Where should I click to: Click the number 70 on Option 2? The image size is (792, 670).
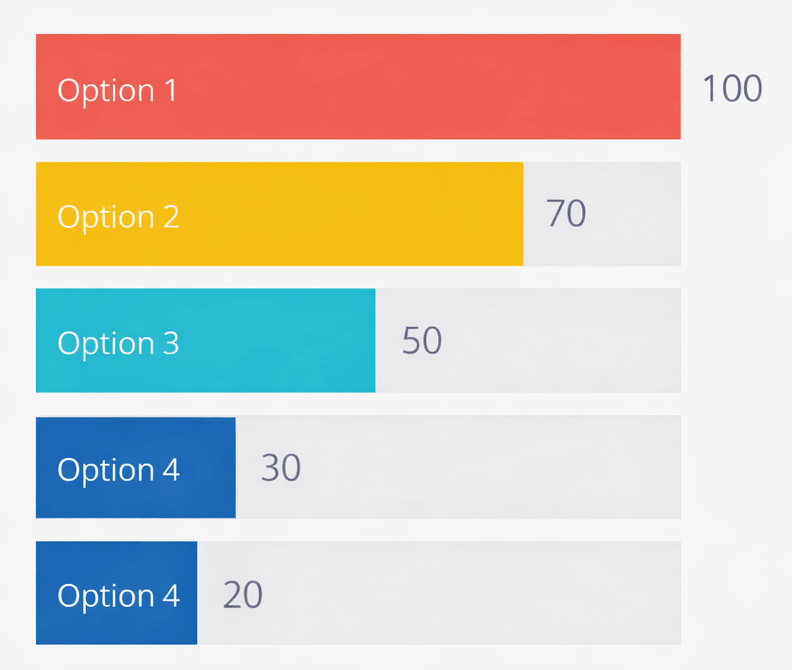pyautogui.click(x=566, y=214)
